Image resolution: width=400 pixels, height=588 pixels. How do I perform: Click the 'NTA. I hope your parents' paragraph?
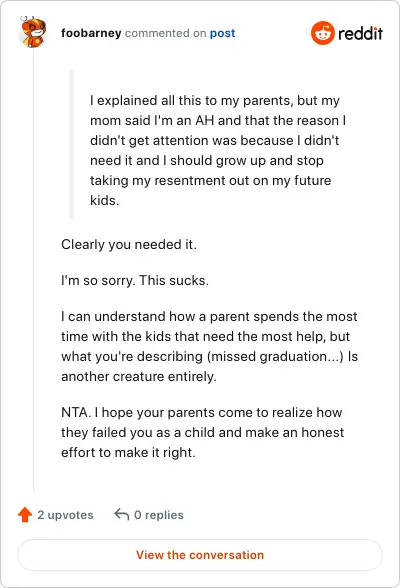click(x=202, y=432)
